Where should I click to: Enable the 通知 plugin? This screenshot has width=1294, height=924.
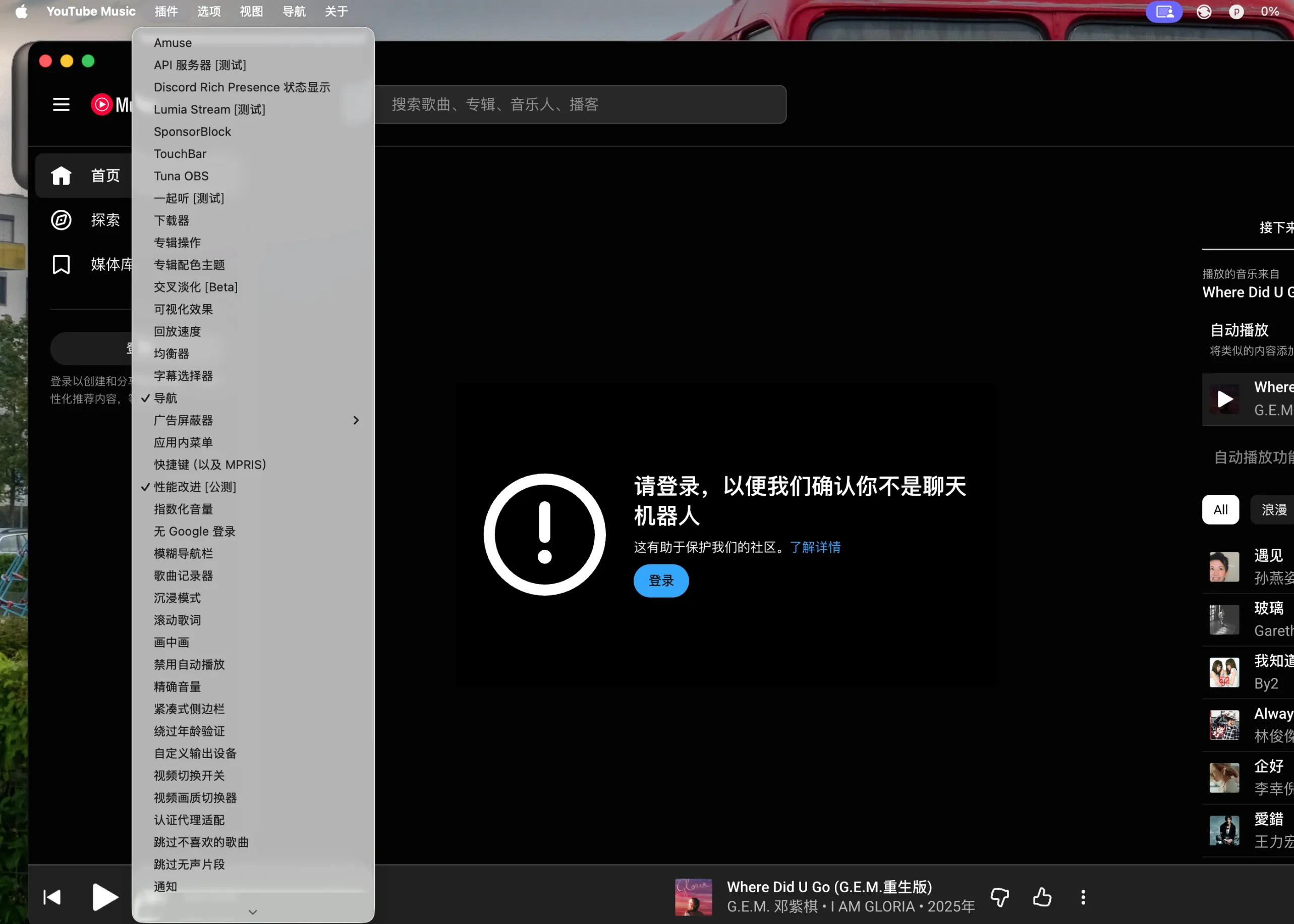click(253, 887)
